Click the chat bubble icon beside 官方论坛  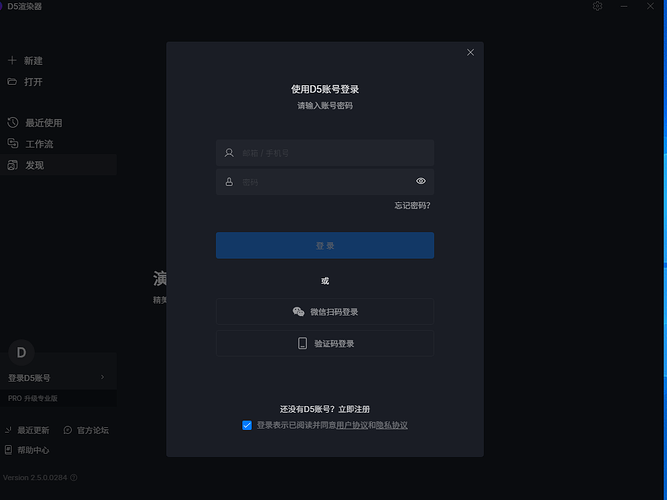[68, 430]
